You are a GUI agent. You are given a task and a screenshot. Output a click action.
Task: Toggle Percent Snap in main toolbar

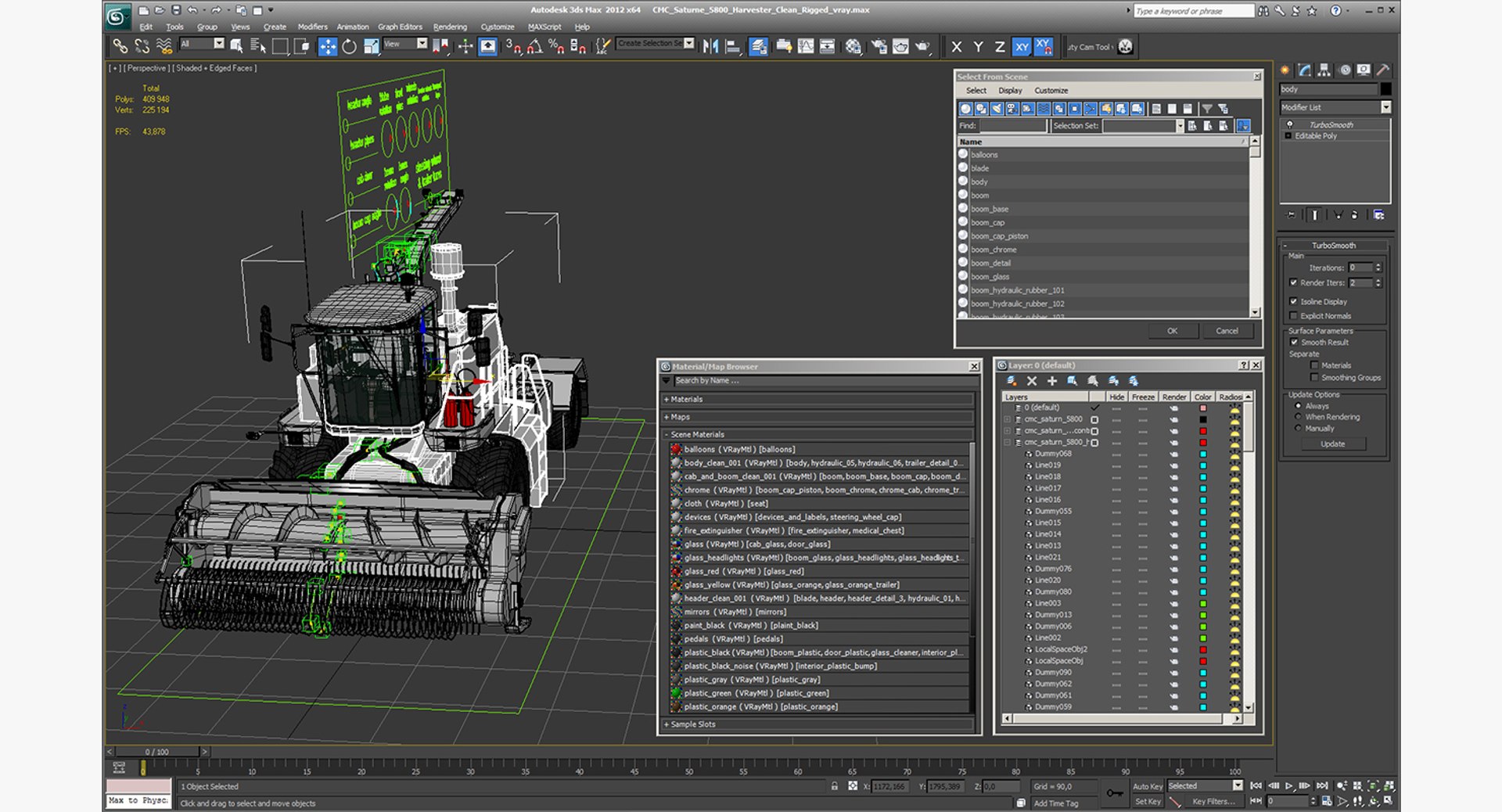pyautogui.click(x=556, y=46)
